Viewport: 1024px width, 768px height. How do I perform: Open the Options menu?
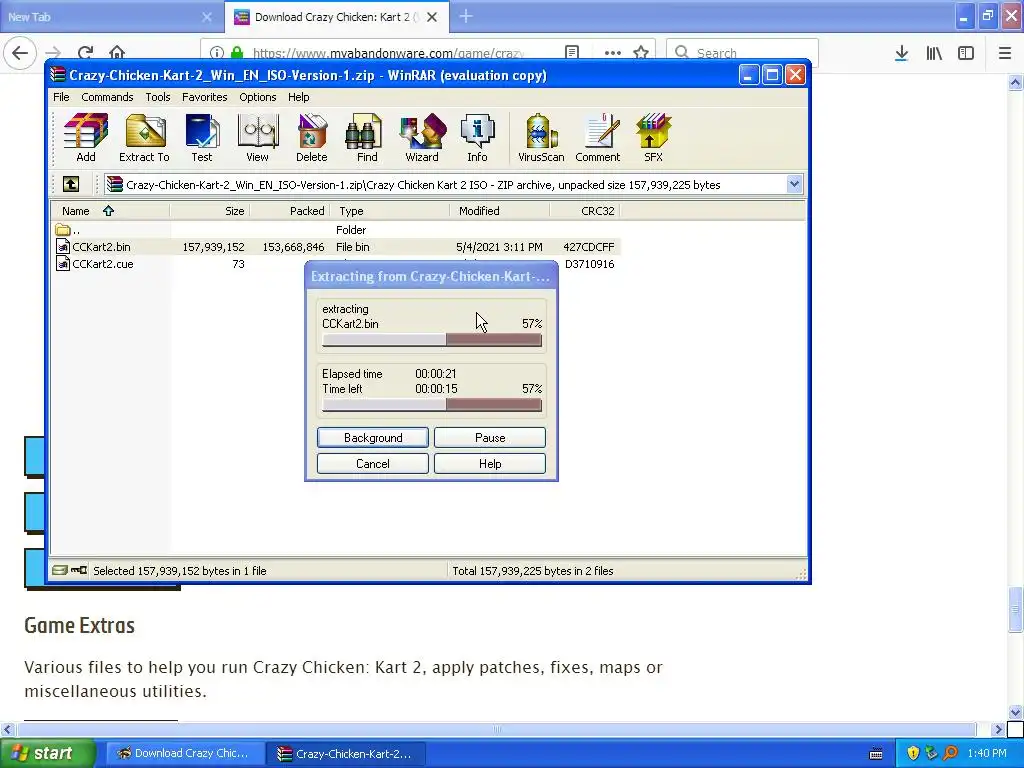click(257, 97)
